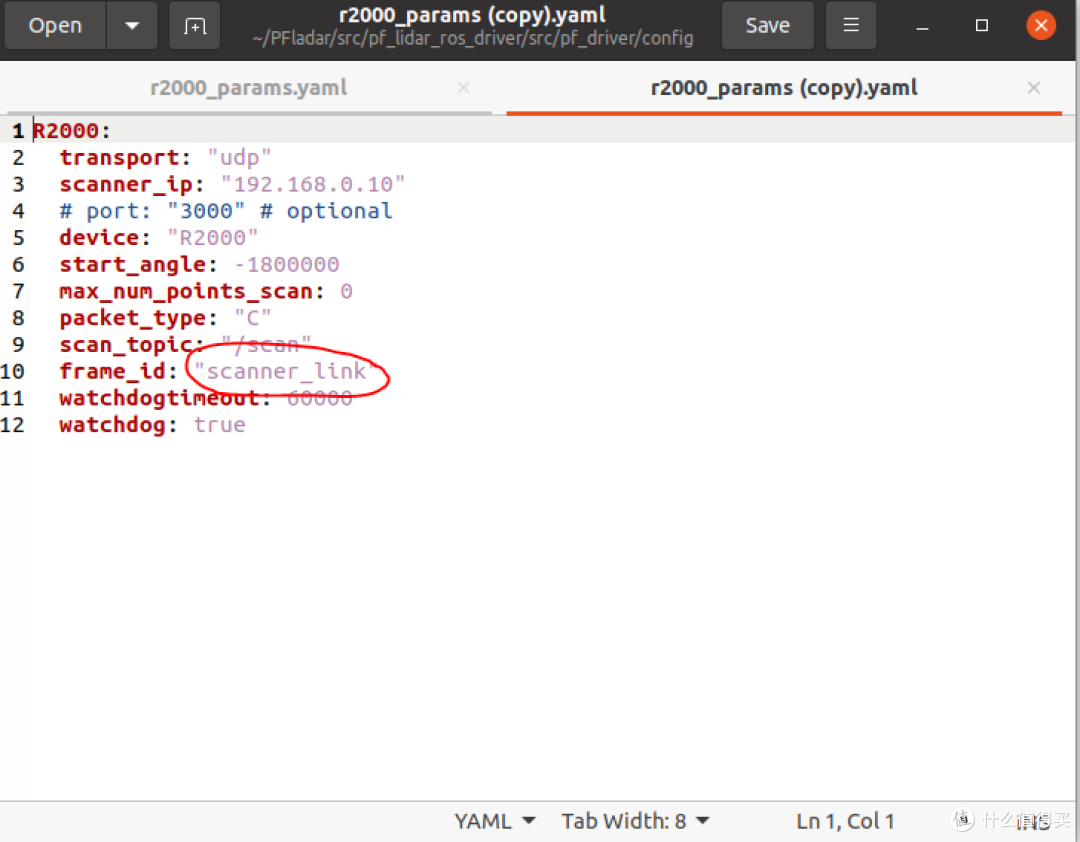Save the current file
This screenshot has width=1080, height=842.
click(767, 25)
